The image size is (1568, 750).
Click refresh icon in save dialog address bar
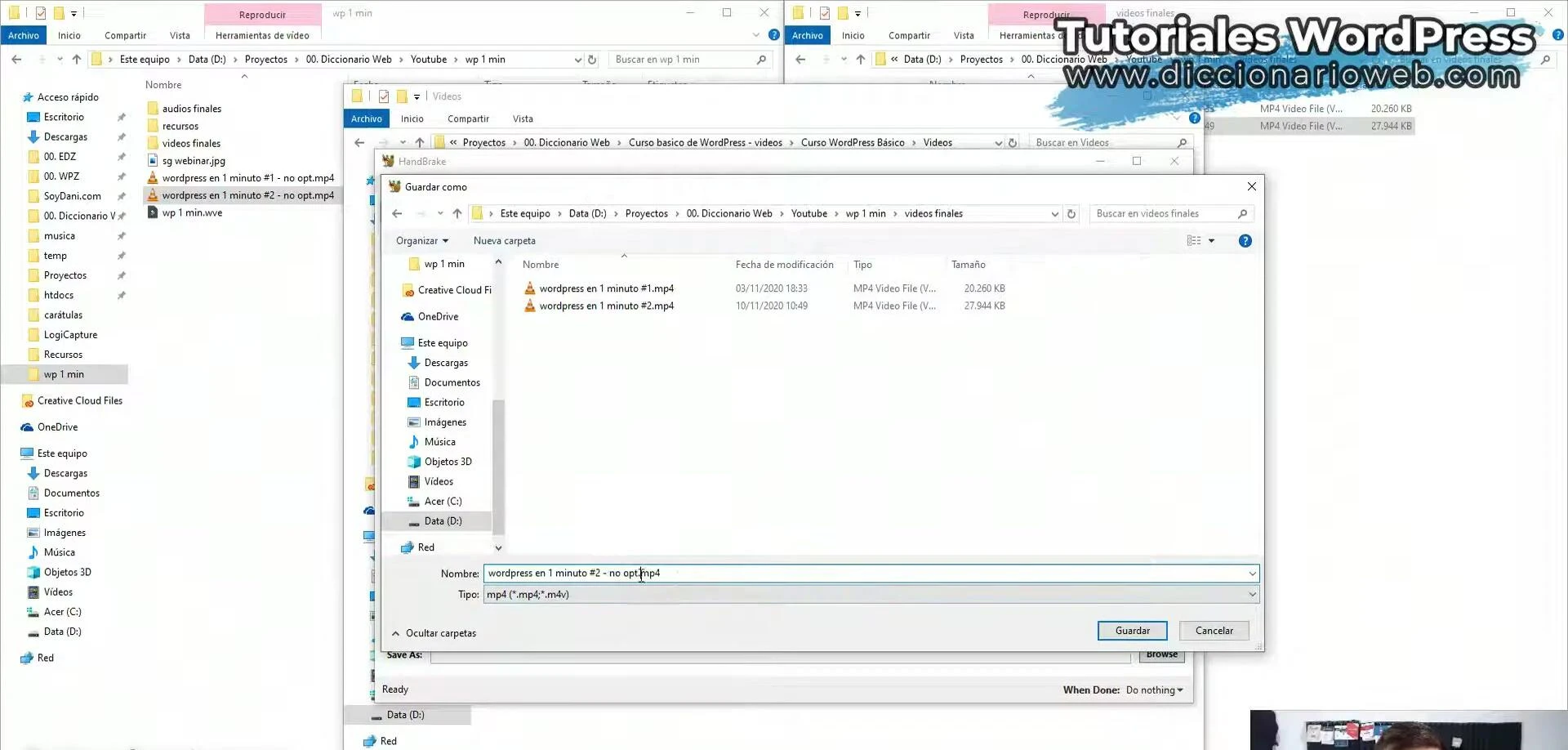1071,214
